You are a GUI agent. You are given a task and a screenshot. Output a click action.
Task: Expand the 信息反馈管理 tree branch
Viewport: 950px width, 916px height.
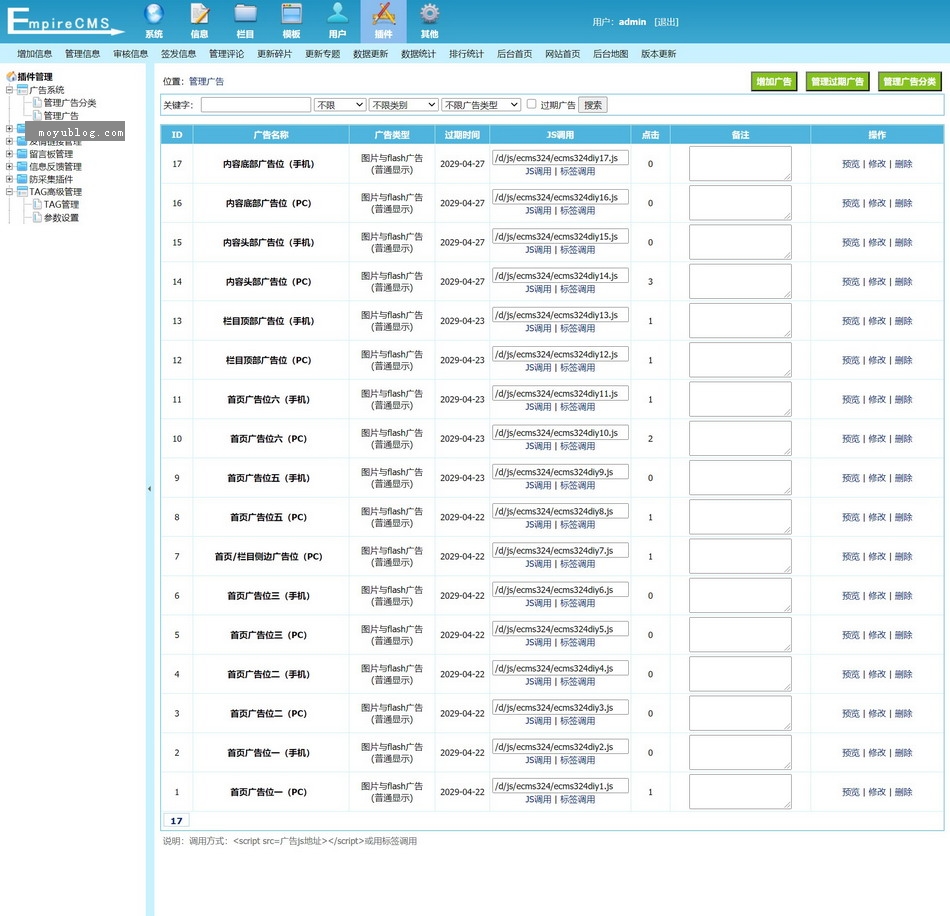9,167
